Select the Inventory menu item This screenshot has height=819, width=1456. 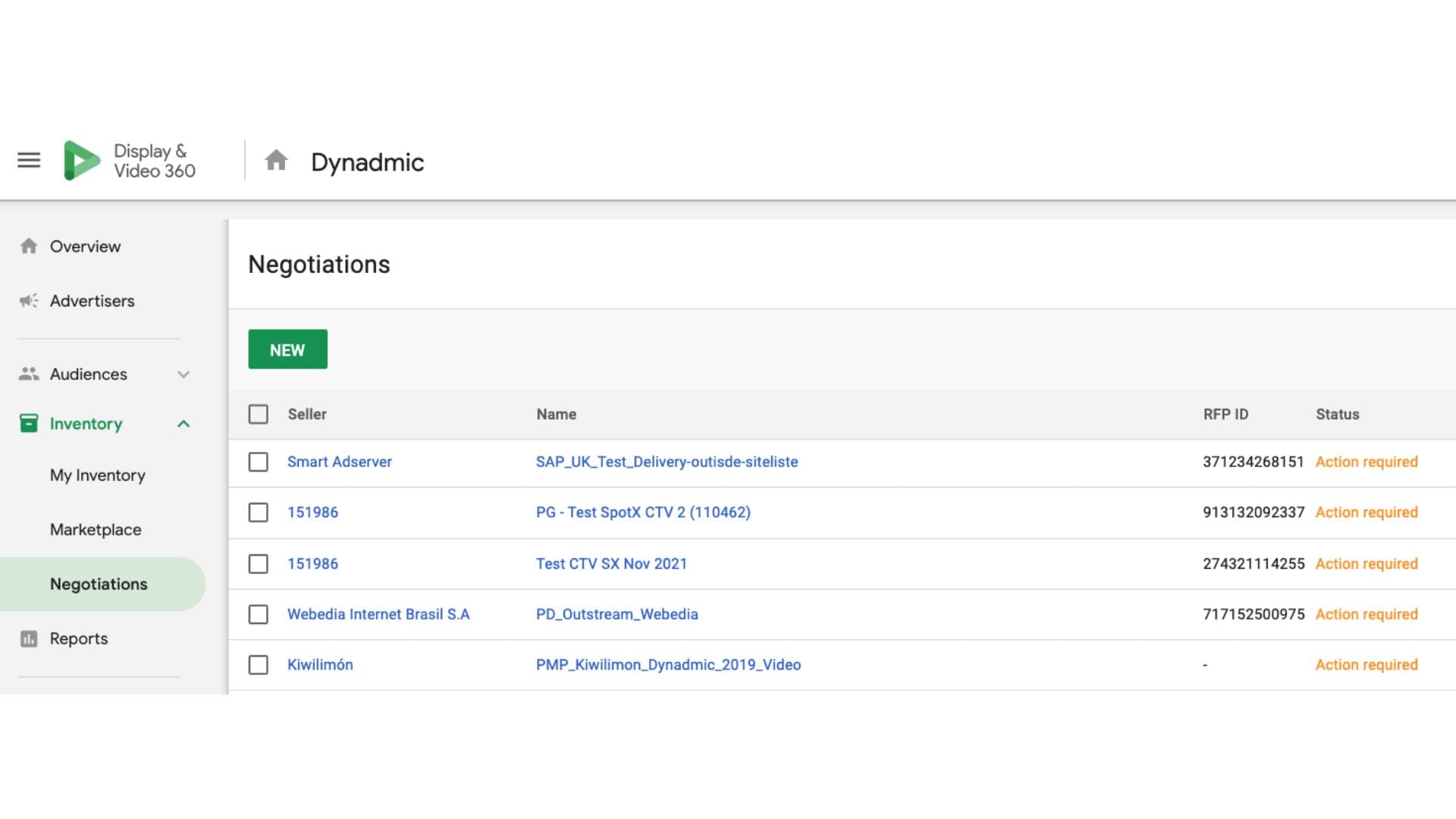click(86, 424)
